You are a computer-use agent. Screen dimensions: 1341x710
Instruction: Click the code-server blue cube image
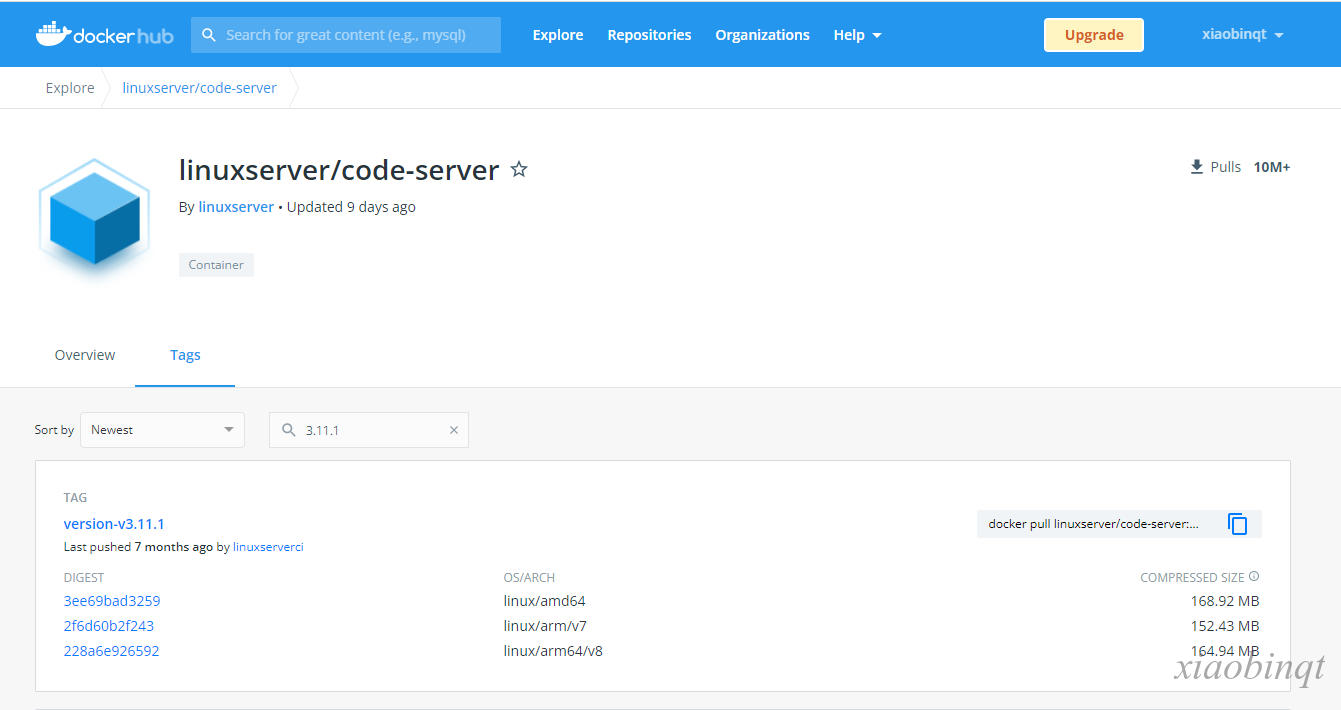pyautogui.click(x=94, y=219)
